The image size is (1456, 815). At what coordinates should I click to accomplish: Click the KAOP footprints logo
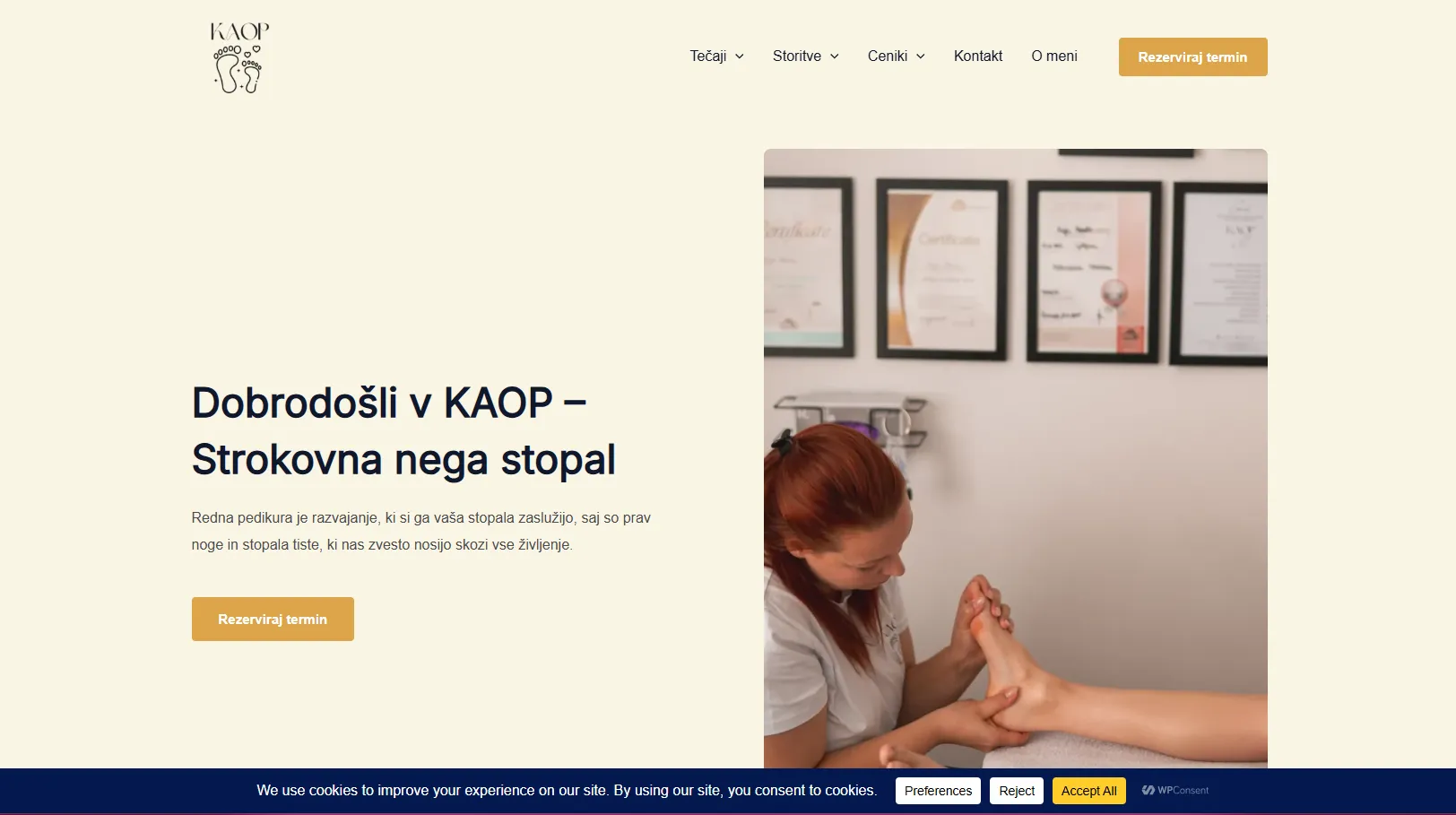pos(239,57)
